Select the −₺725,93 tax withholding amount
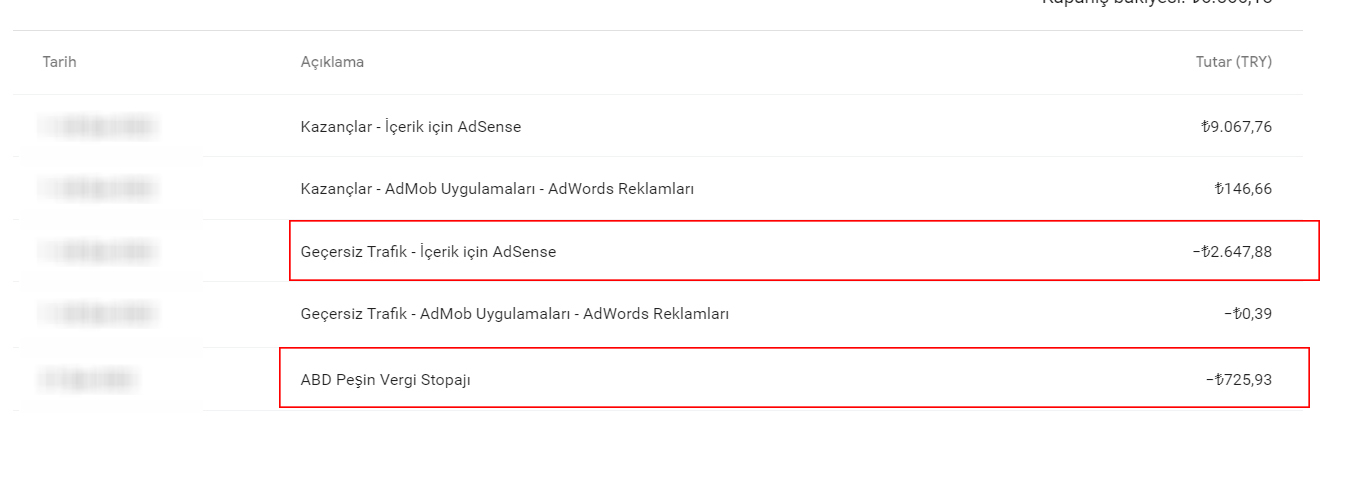Screen dimensions: 1363x483 click(x=1239, y=380)
